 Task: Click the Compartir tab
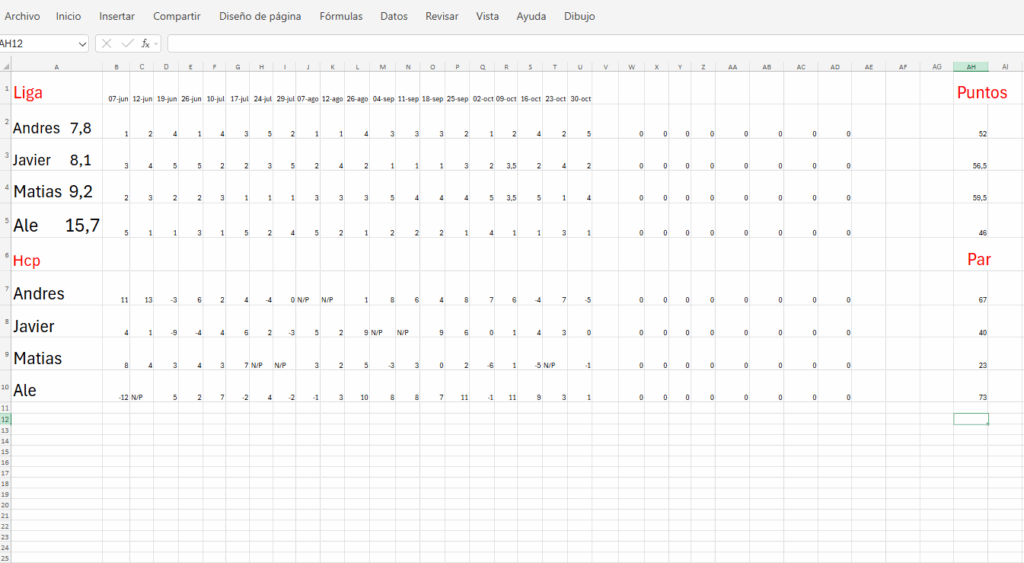click(x=176, y=16)
